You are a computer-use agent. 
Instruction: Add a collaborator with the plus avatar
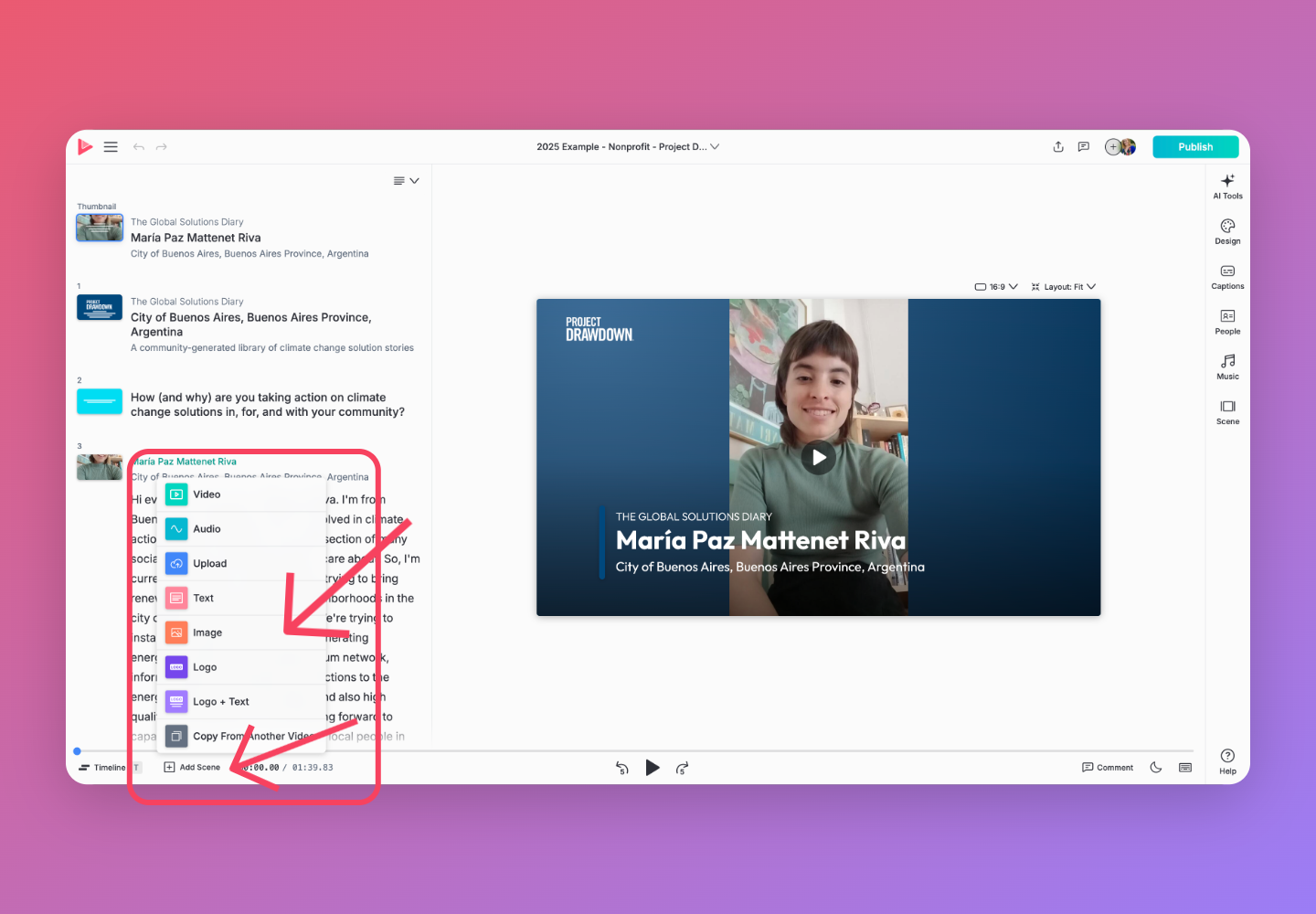coord(1112,146)
